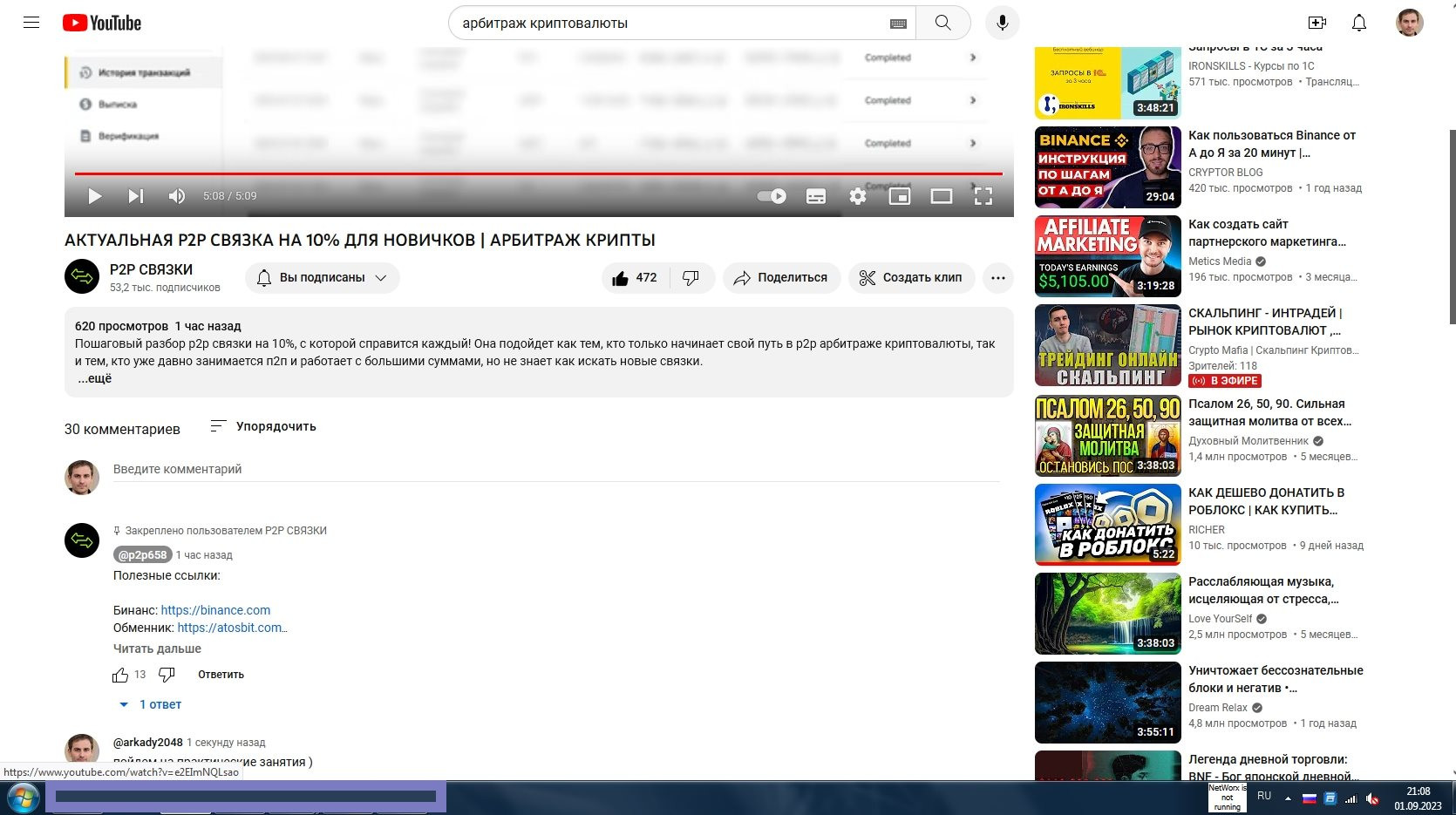Click the pinned comment's channel avatar

point(82,540)
